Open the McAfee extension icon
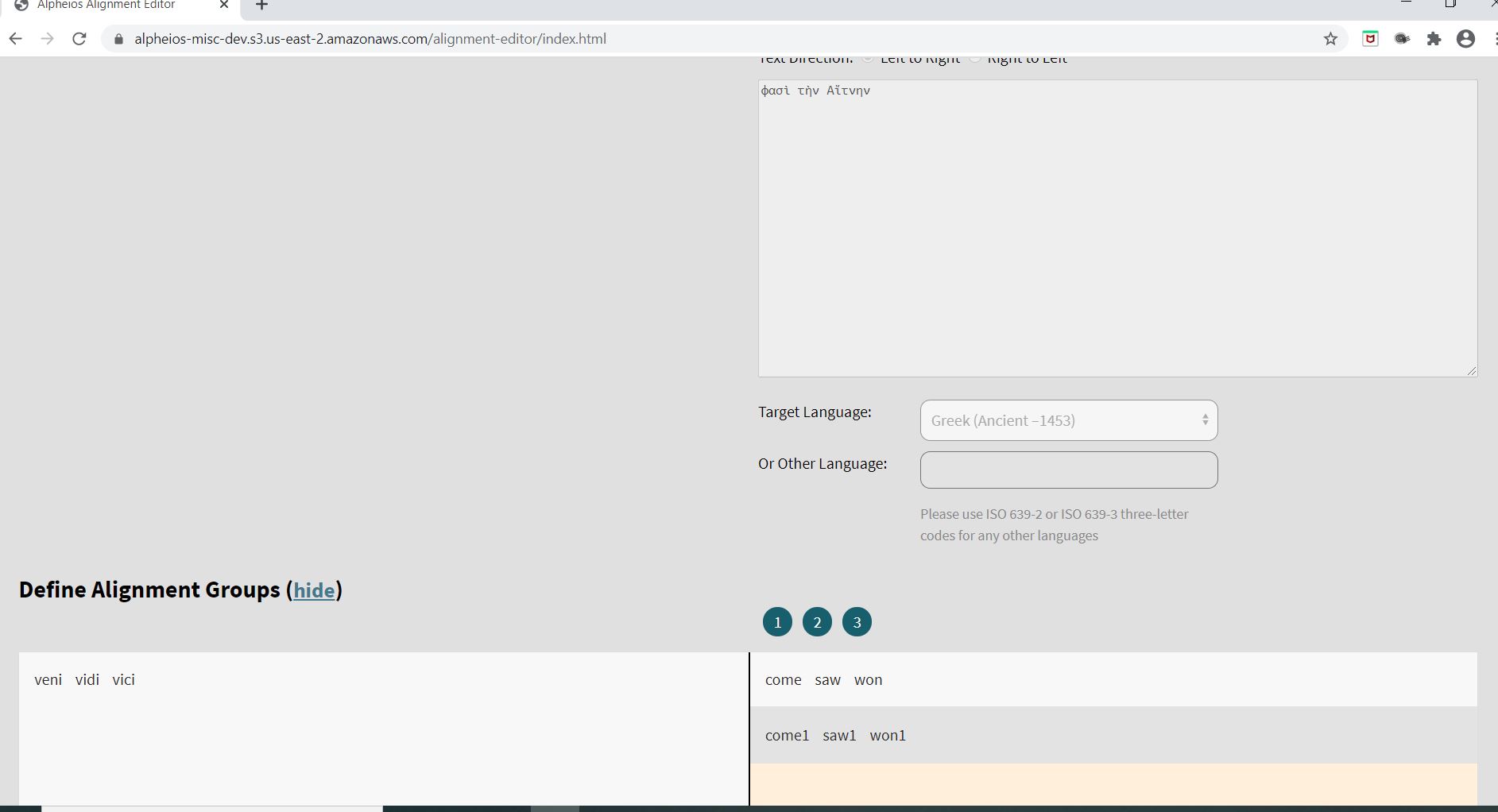The image size is (1498, 812). click(x=1372, y=38)
